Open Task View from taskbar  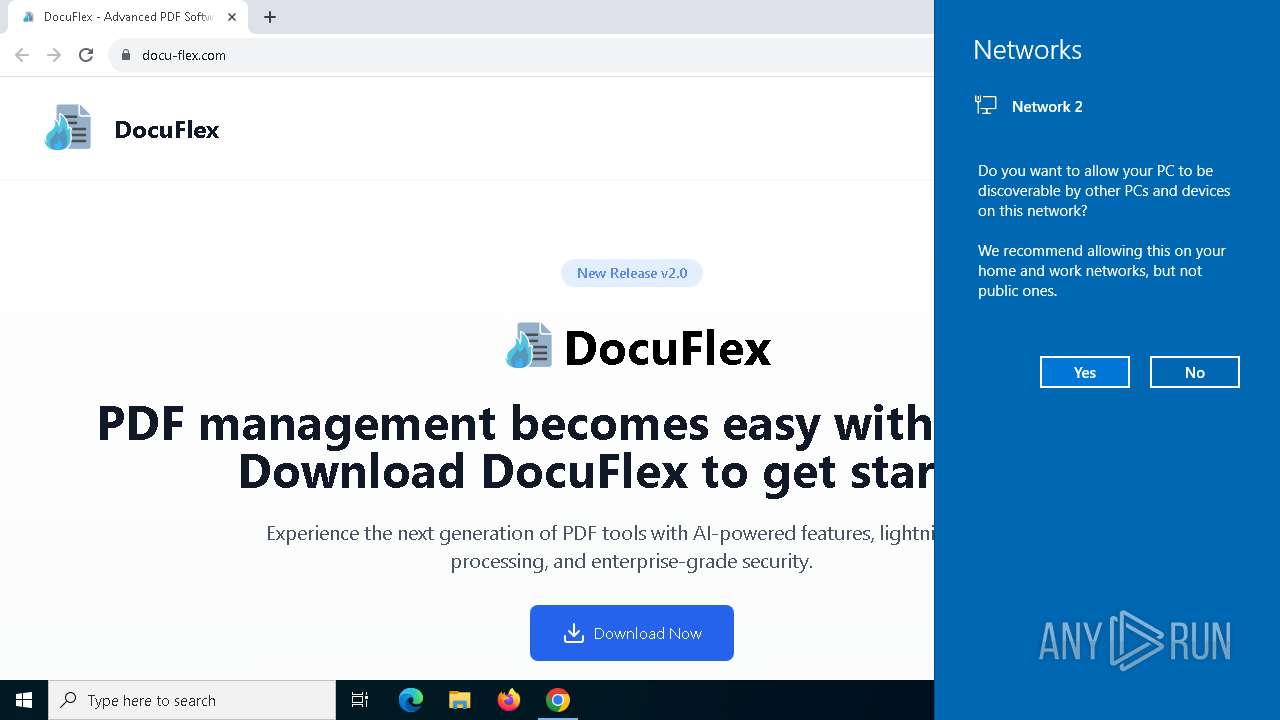pos(360,700)
